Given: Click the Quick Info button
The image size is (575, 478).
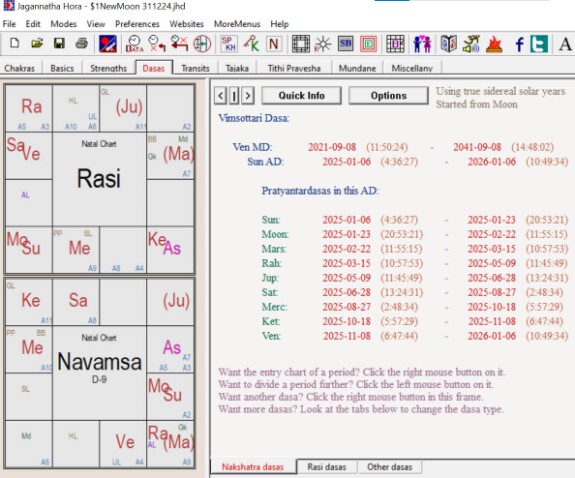Looking at the screenshot, I should point(301,95).
